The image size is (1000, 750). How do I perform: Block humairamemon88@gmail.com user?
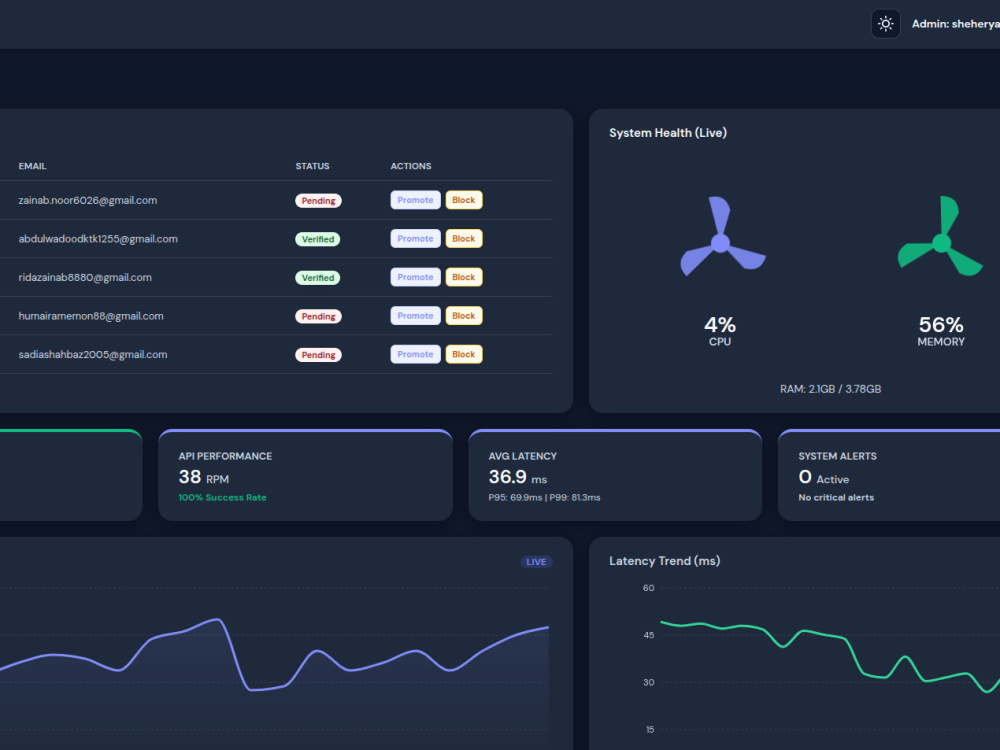tap(464, 316)
